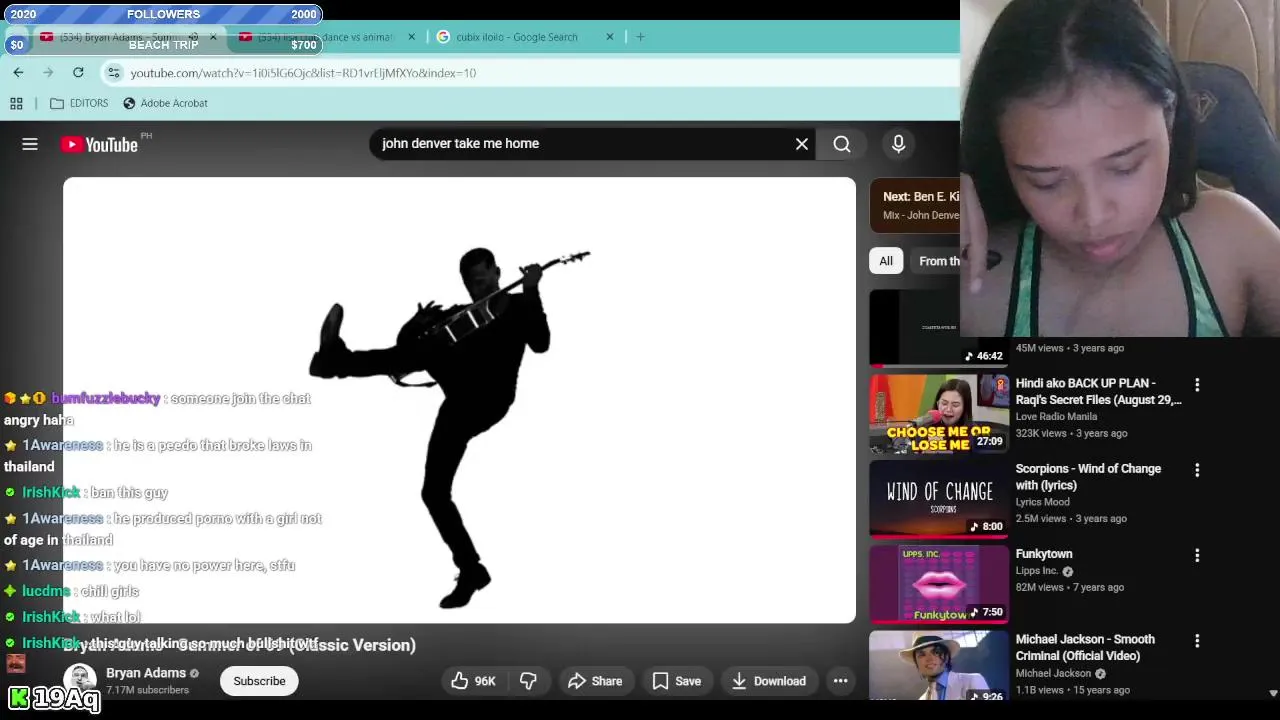Click the address bar URL
This screenshot has height=720, width=1280.
303,73
